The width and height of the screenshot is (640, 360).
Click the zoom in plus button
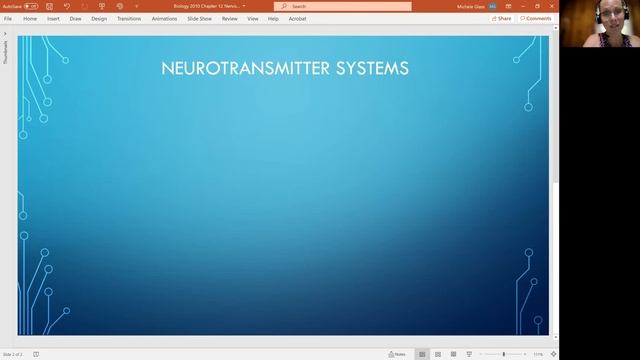pos(525,354)
